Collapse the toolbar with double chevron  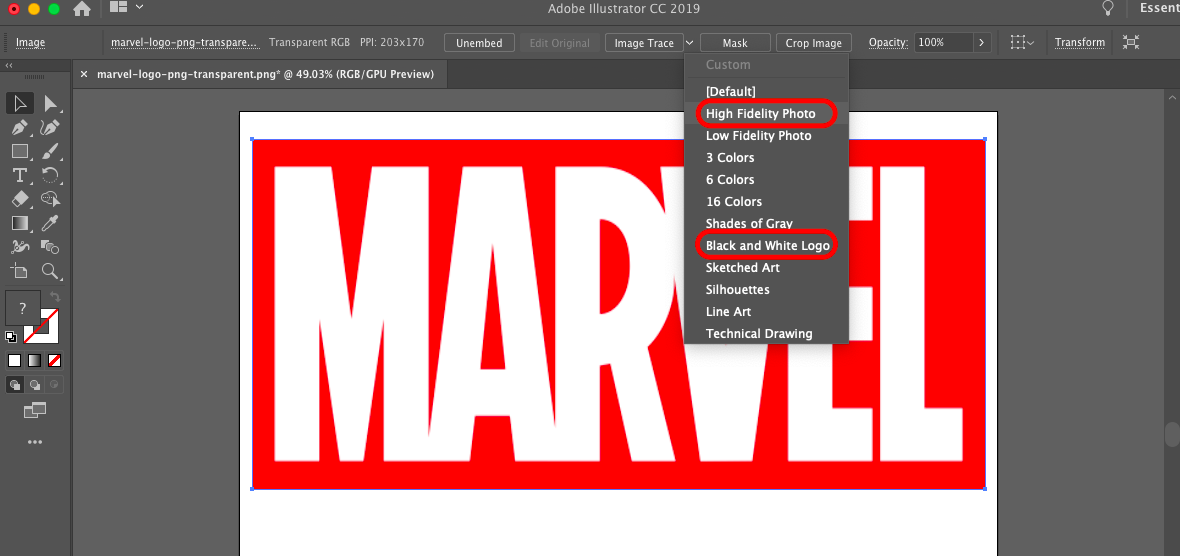coord(9,66)
